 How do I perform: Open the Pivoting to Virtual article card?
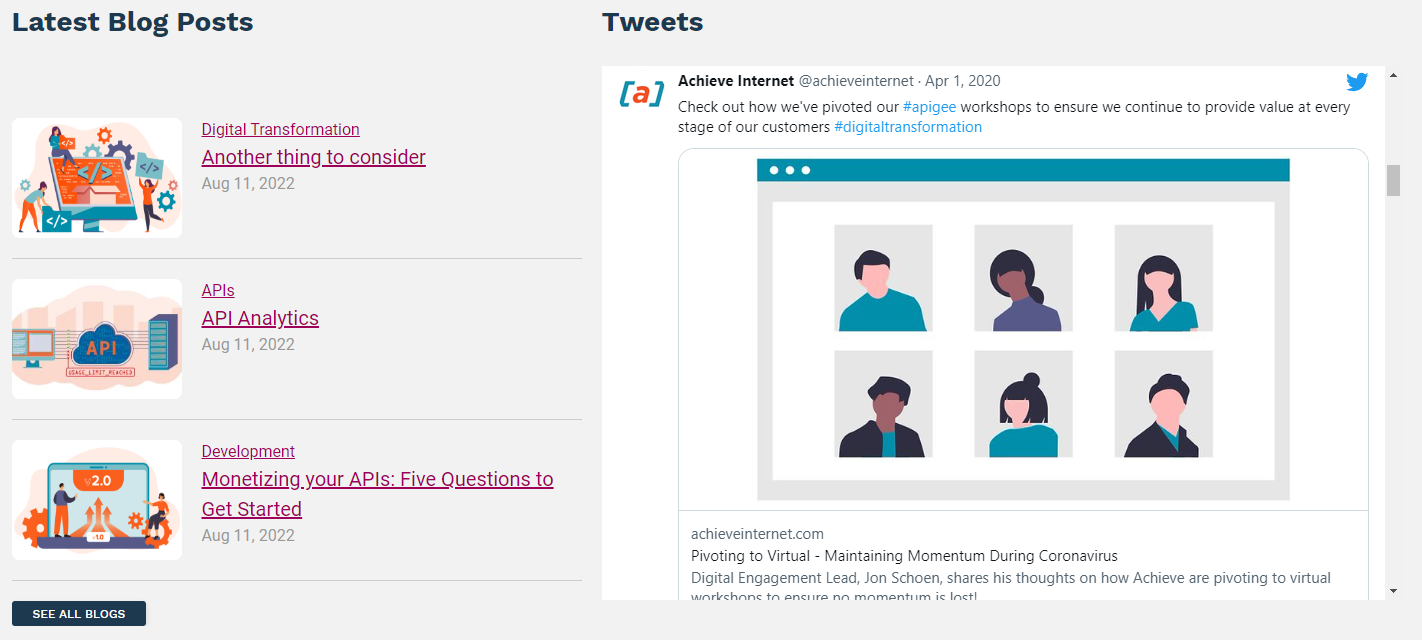pyautogui.click(x=1023, y=375)
